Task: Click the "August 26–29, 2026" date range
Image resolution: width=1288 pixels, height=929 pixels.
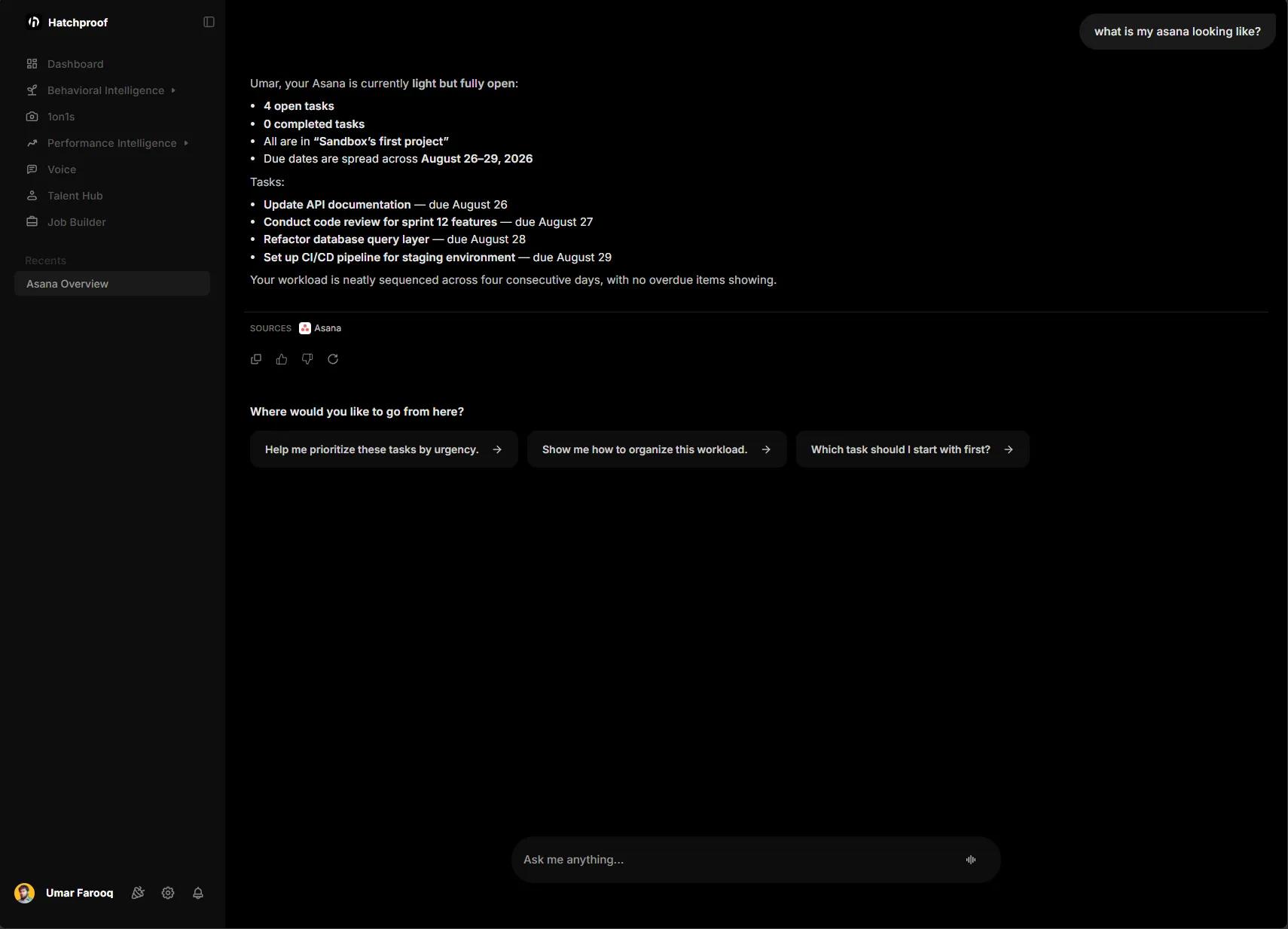Action: (477, 159)
